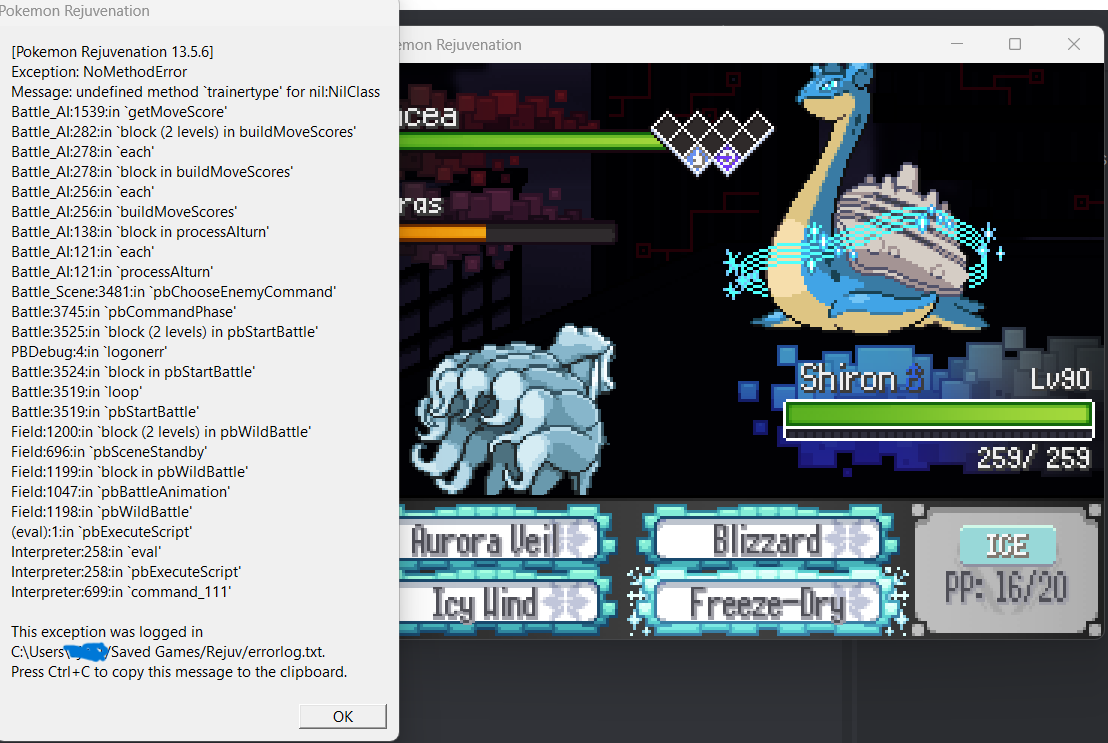This screenshot has width=1108, height=743.
Task: Select the Blizzard move
Action: point(767,541)
